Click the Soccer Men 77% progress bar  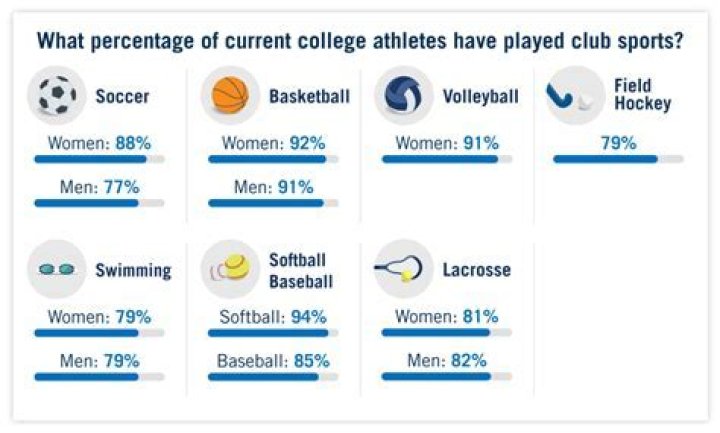(x=99, y=203)
